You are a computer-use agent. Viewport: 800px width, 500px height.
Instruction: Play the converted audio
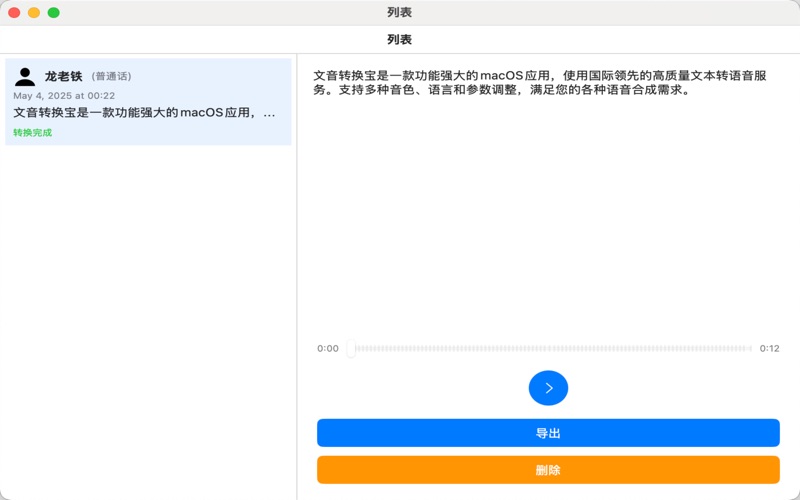pyautogui.click(x=548, y=388)
